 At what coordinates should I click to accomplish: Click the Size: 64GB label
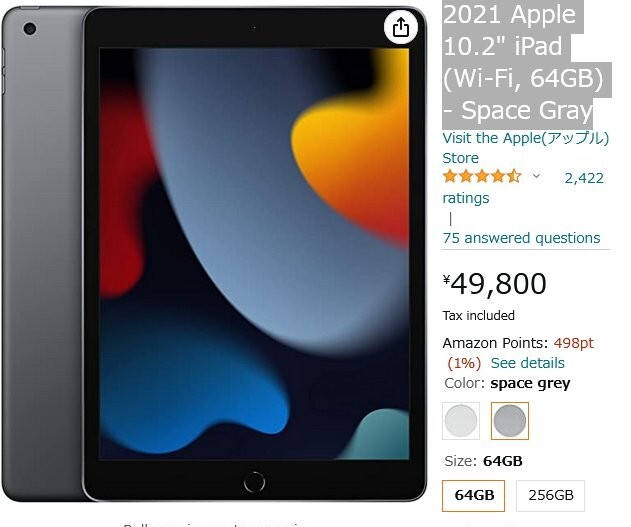[483, 461]
